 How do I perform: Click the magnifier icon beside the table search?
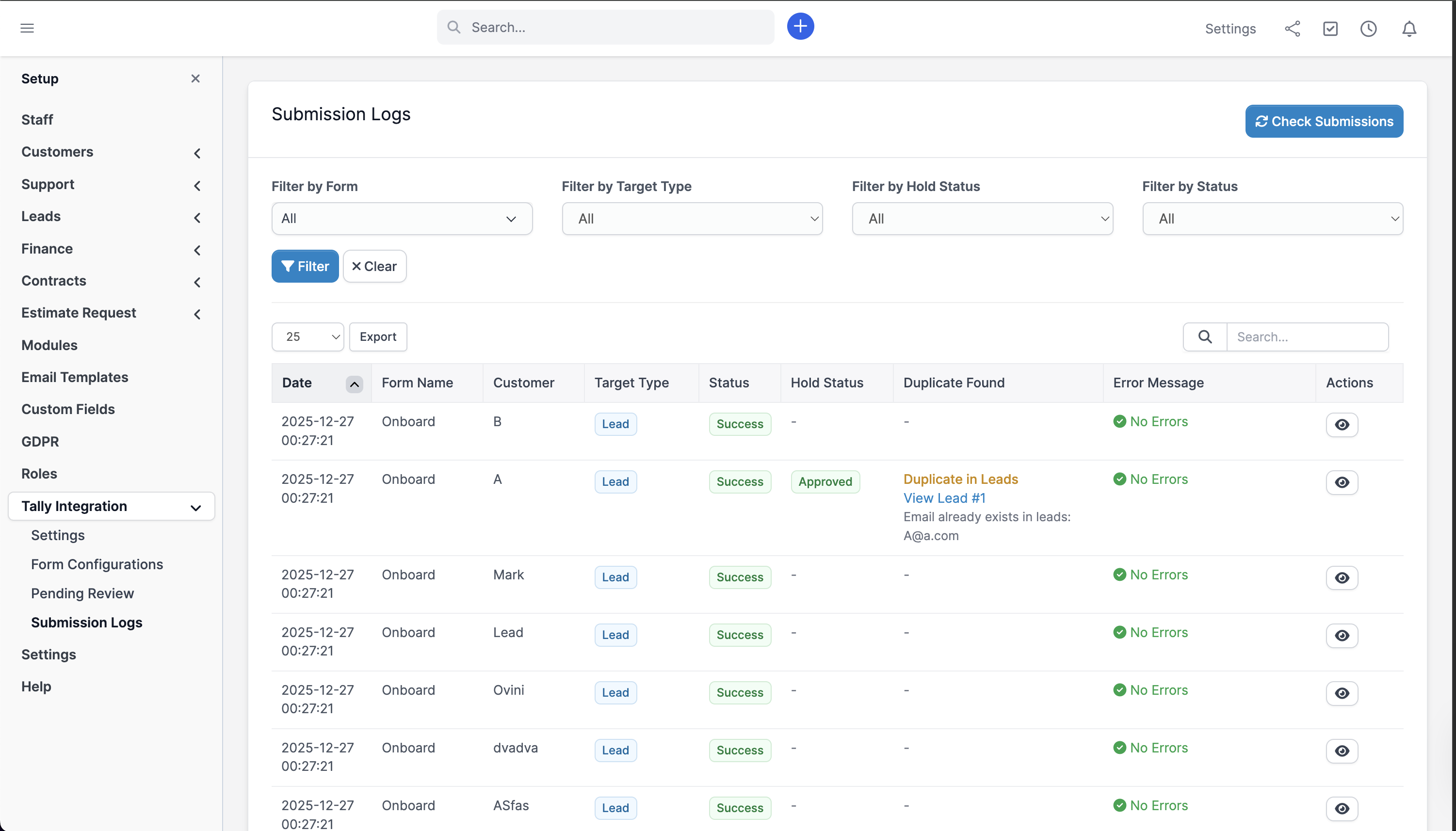tap(1205, 337)
